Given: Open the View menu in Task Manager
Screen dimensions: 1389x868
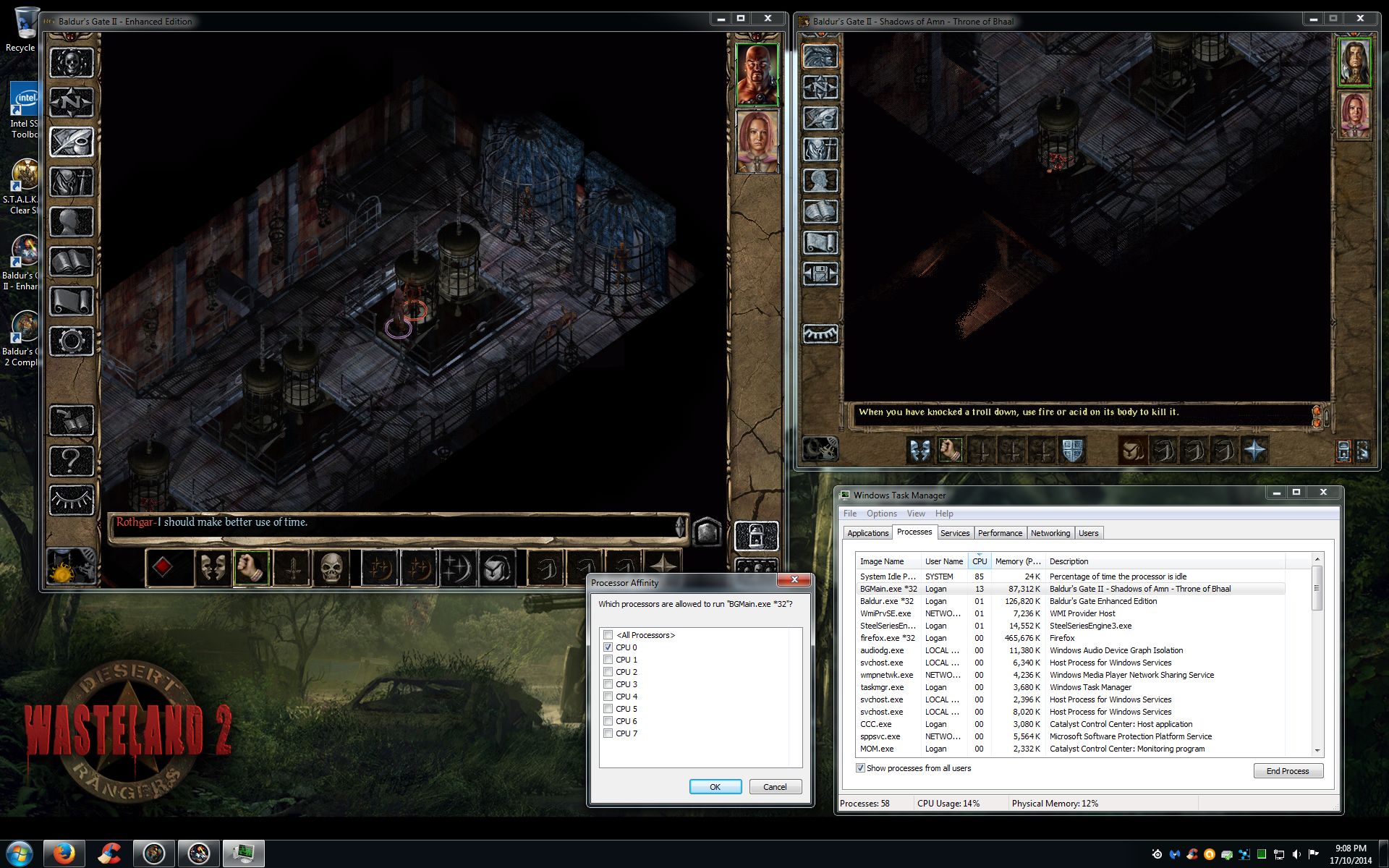Looking at the screenshot, I should click(x=916, y=514).
